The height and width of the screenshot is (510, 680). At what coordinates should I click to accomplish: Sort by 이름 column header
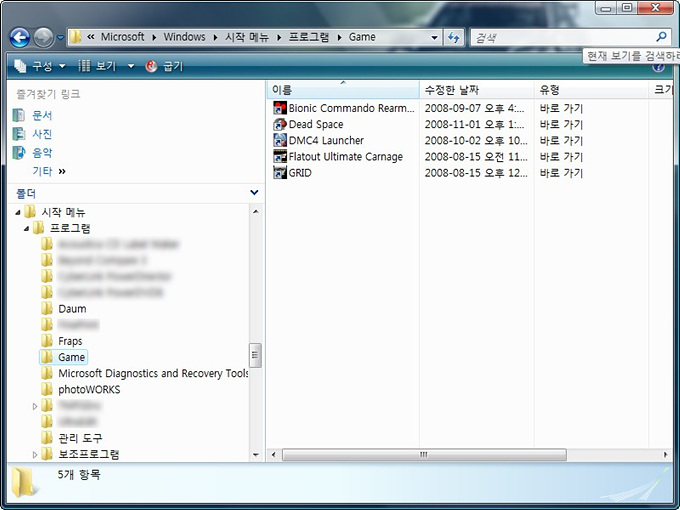click(343, 90)
